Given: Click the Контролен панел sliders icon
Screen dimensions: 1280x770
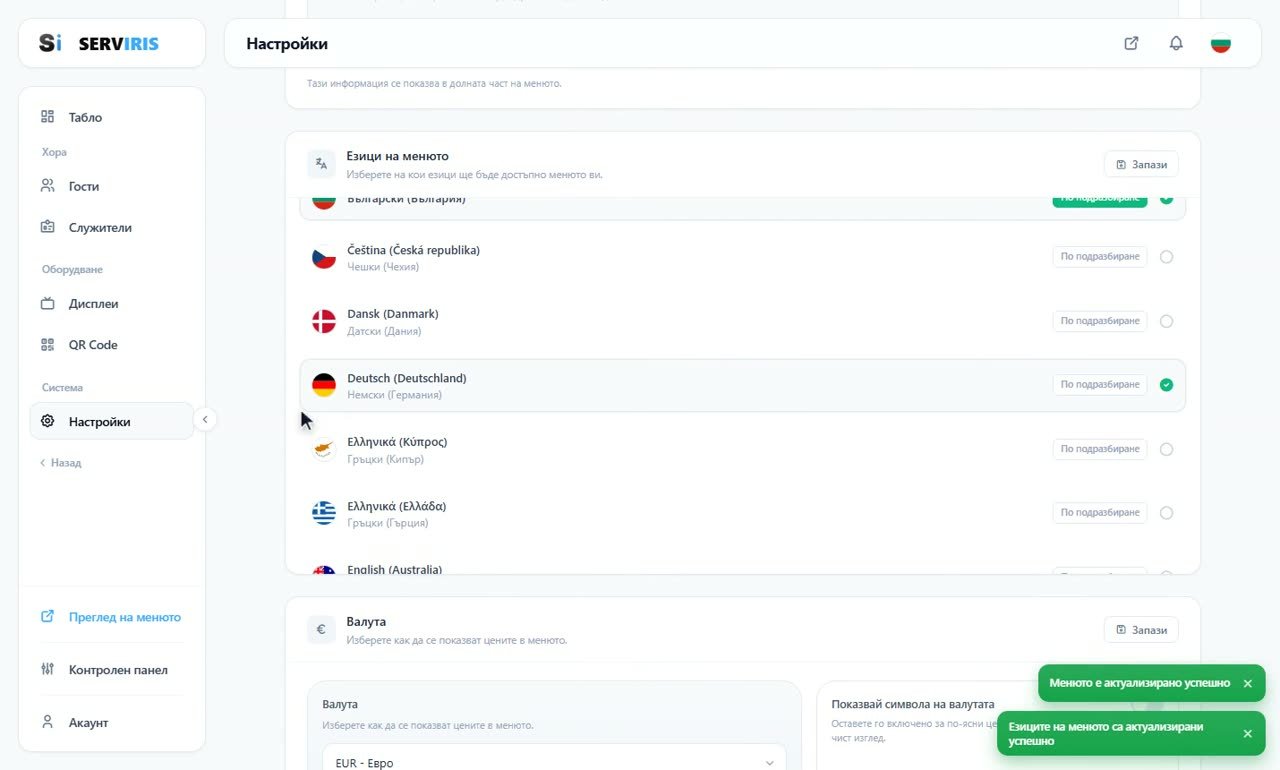Looking at the screenshot, I should (x=47, y=670).
